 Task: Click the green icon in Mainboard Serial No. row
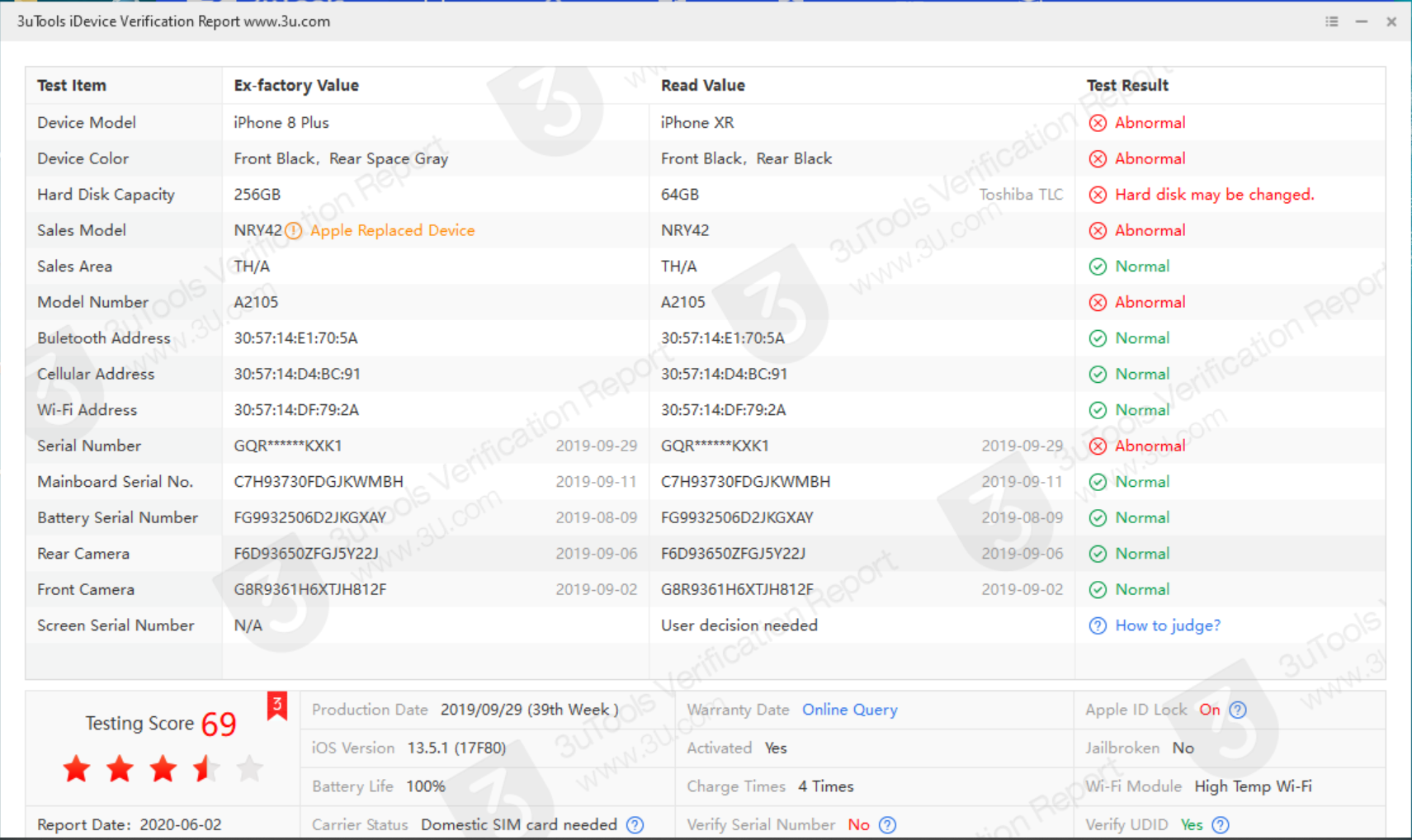[x=1098, y=482]
